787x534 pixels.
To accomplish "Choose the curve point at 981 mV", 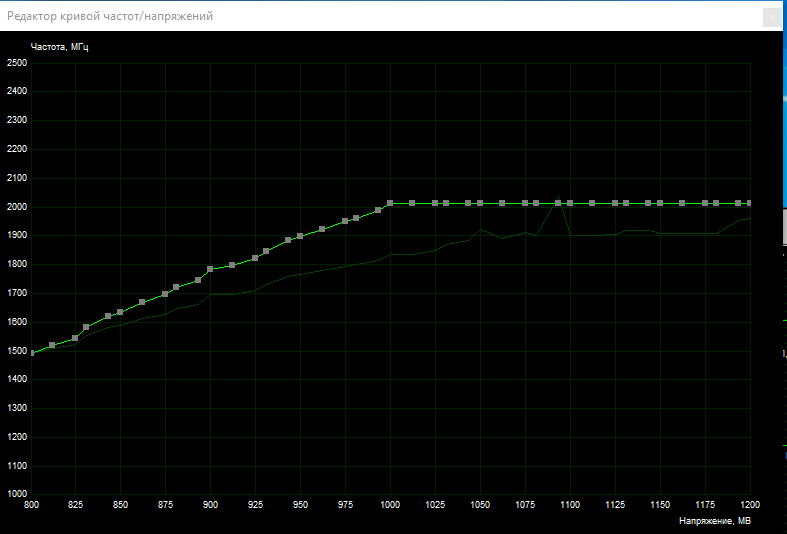I will [x=356, y=218].
